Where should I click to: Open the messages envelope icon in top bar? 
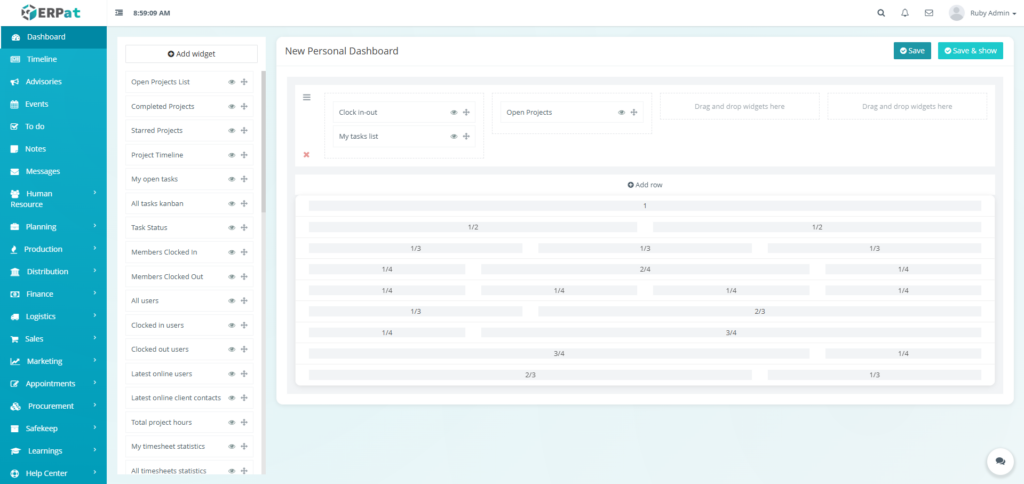pyautogui.click(x=929, y=12)
